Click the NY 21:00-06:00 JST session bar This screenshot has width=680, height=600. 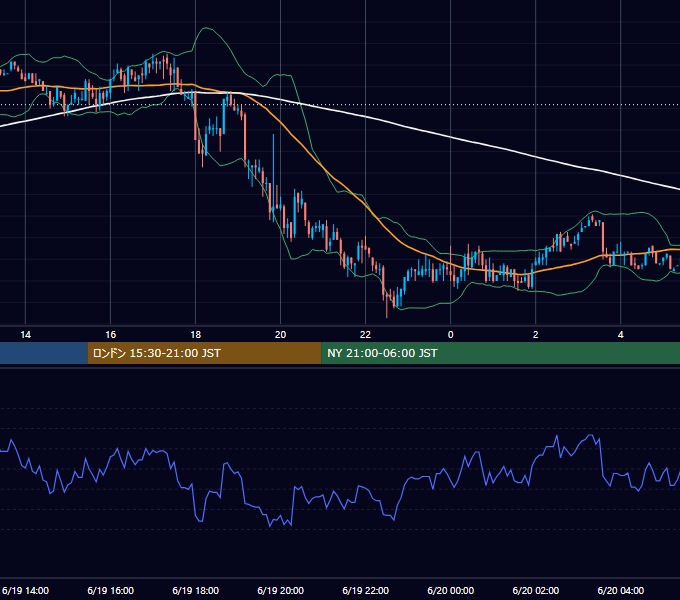(500, 353)
